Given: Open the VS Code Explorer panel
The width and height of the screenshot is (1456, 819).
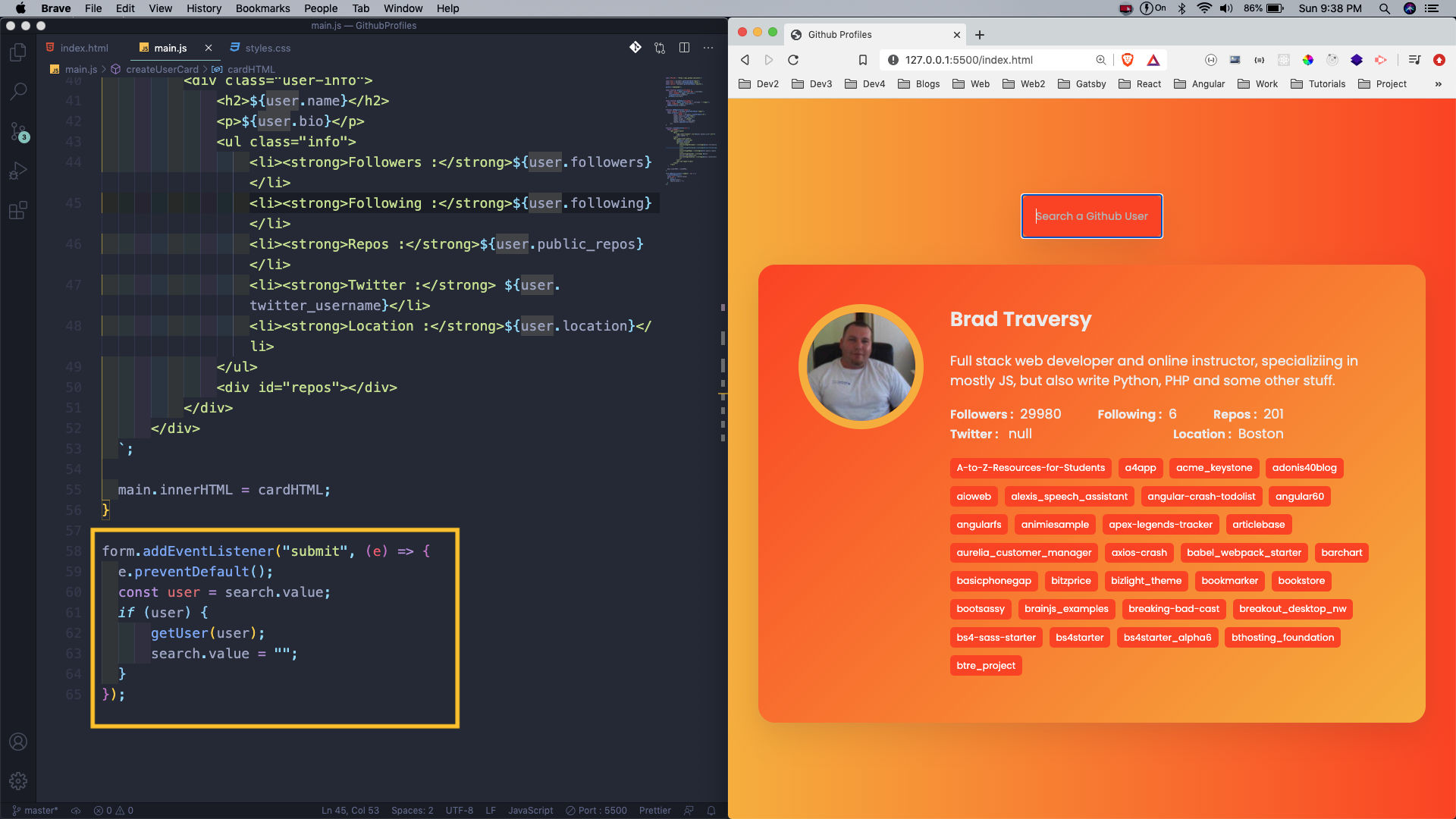Looking at the screenshot, I should [x=18, y=52].
